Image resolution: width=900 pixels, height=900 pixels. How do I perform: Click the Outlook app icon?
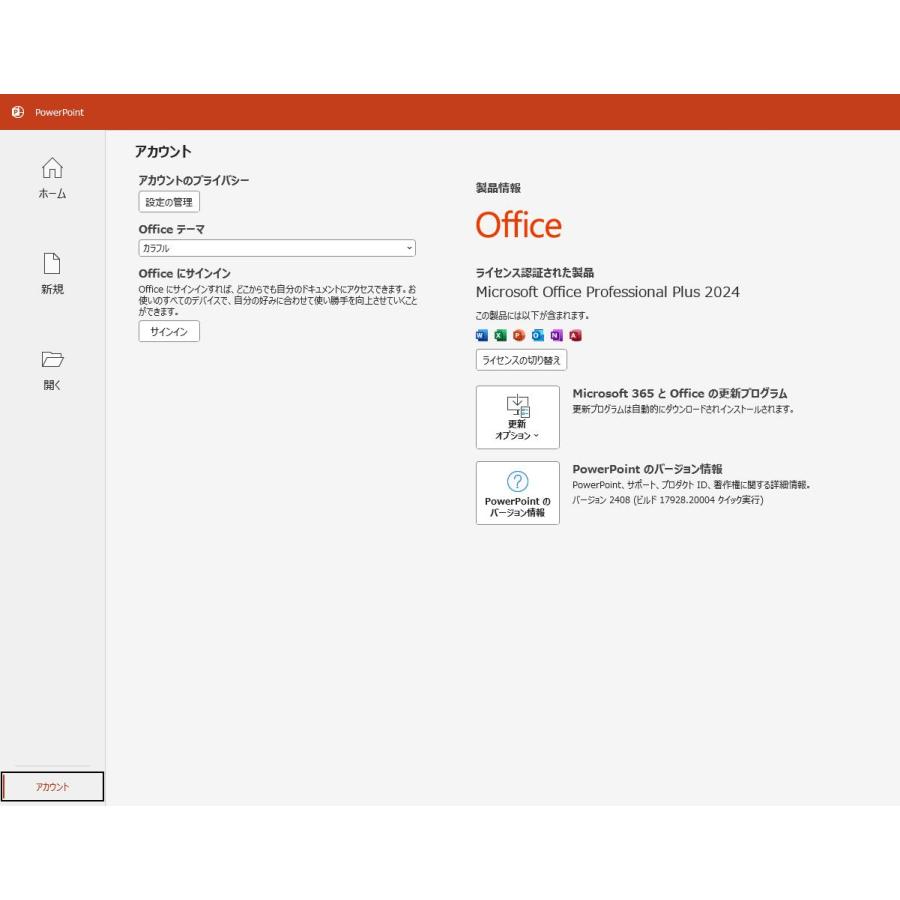pyautogui.click(x=538, y=335)
